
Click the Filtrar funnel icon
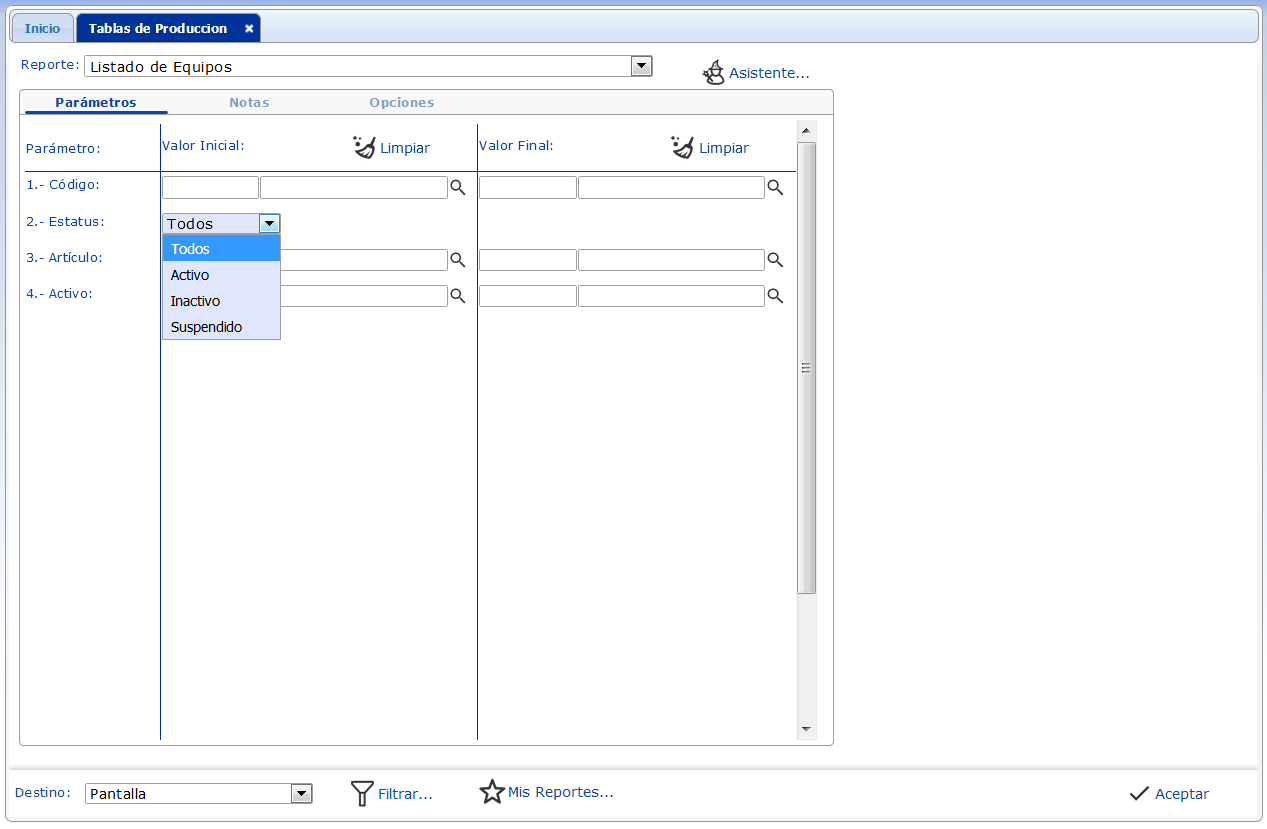tap(362, 793)
